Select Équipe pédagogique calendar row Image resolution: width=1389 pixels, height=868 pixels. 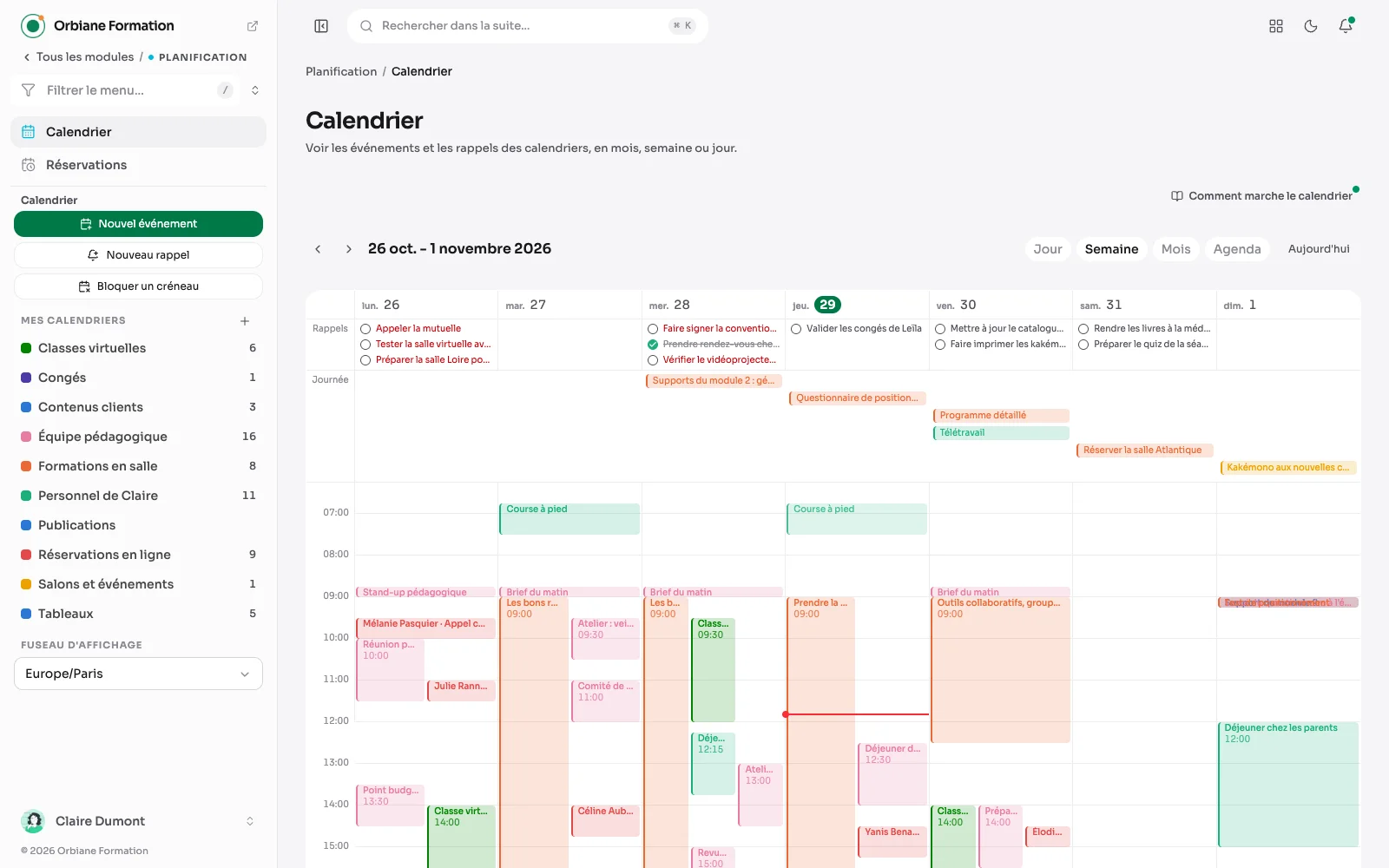(x=138, y=437)
